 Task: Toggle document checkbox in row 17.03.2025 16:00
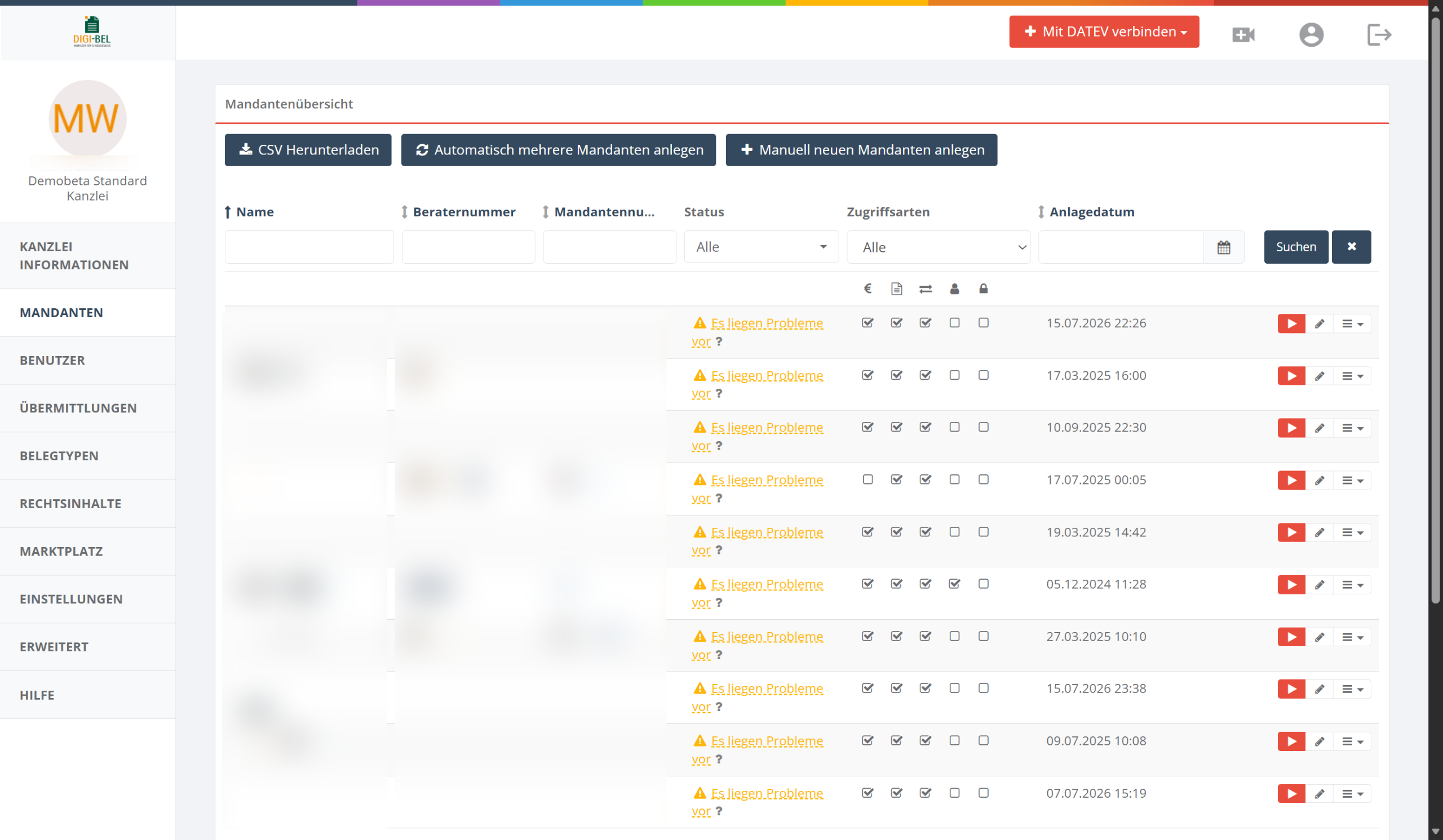click(x=897, y=375)
